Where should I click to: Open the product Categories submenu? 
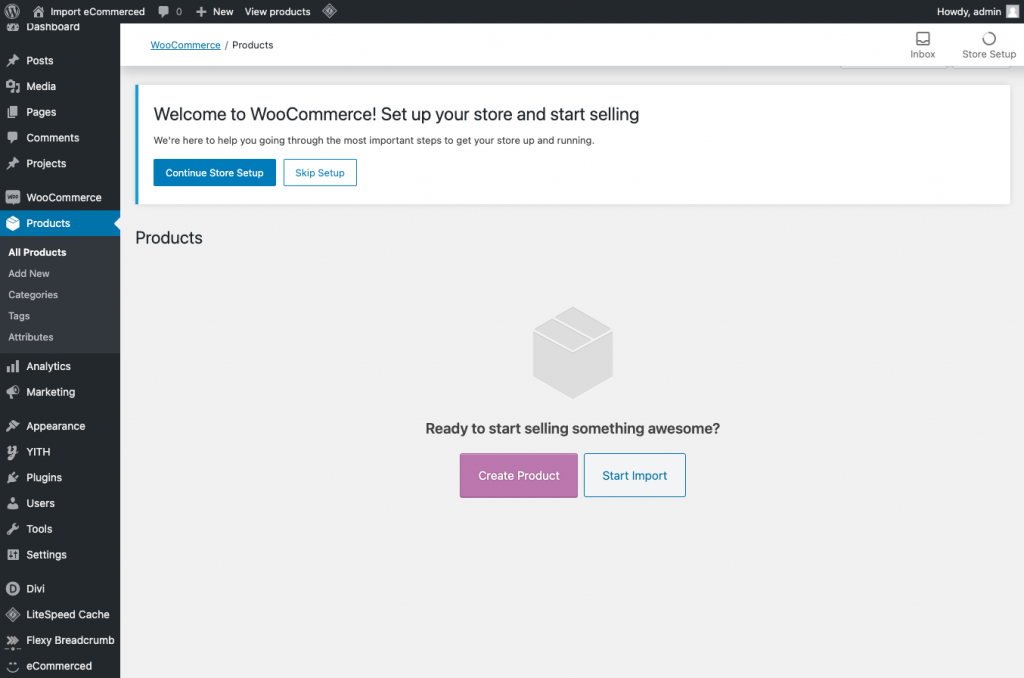(33, 295)
